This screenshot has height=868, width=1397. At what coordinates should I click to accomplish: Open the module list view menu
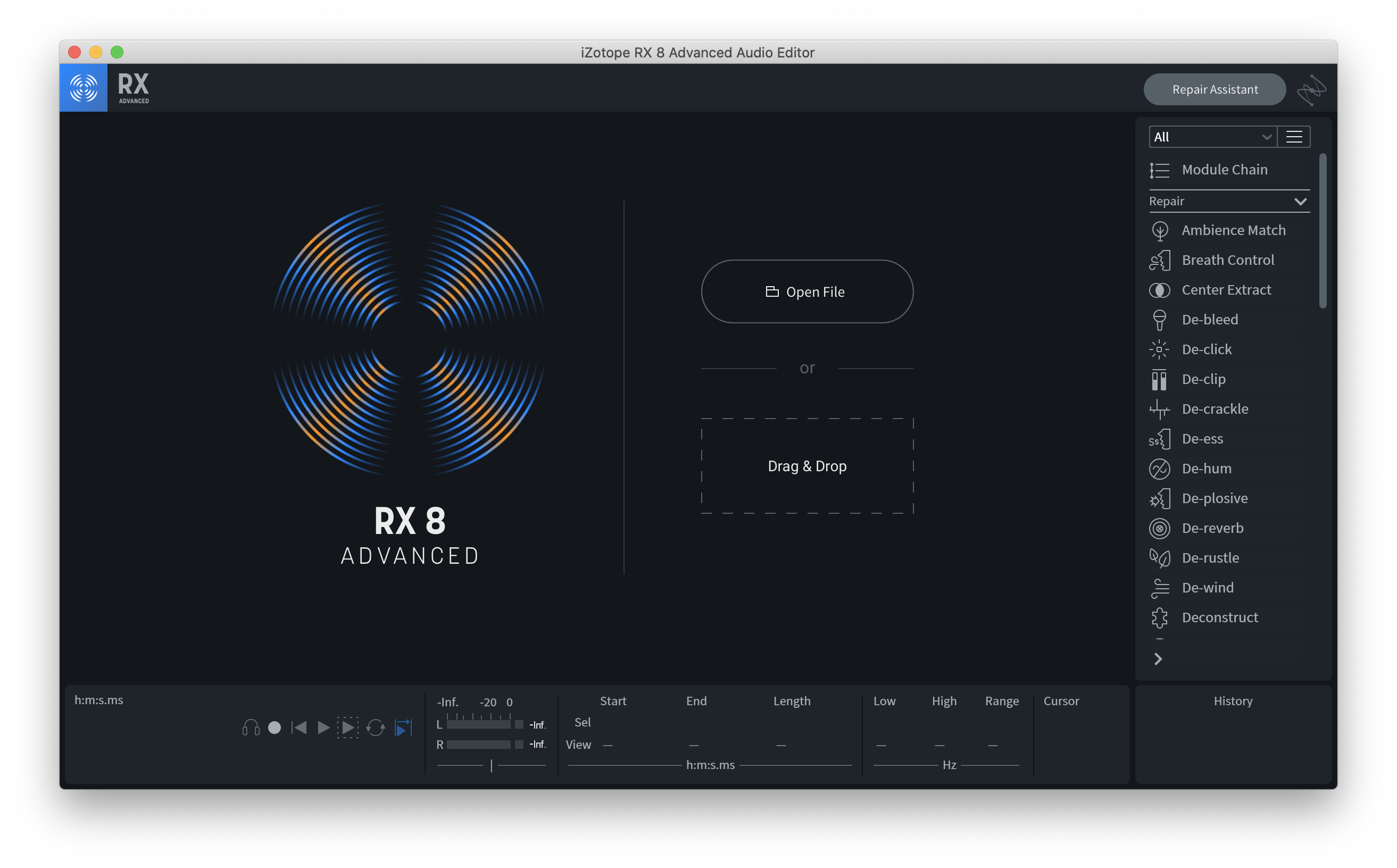coord(1294,137)
